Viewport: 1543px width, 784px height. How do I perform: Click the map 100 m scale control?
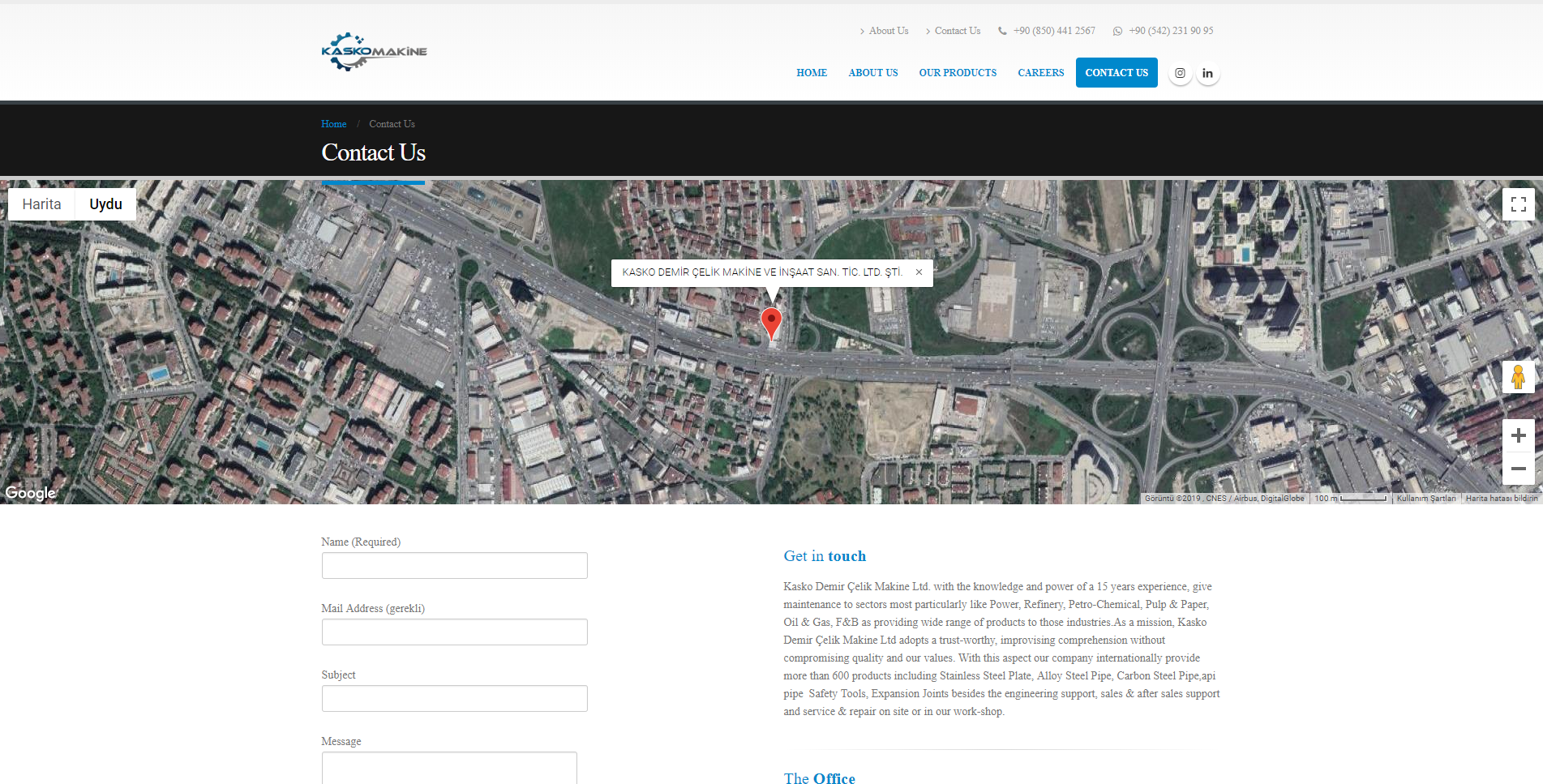click(1350, 499)
